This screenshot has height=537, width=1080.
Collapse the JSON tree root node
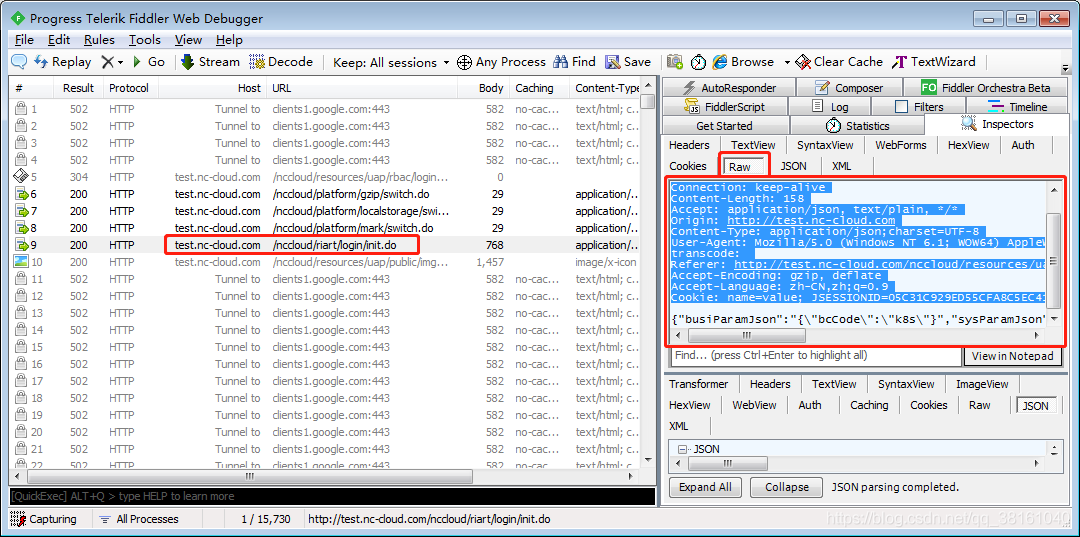pyautogui.click(x=682, y=449)
